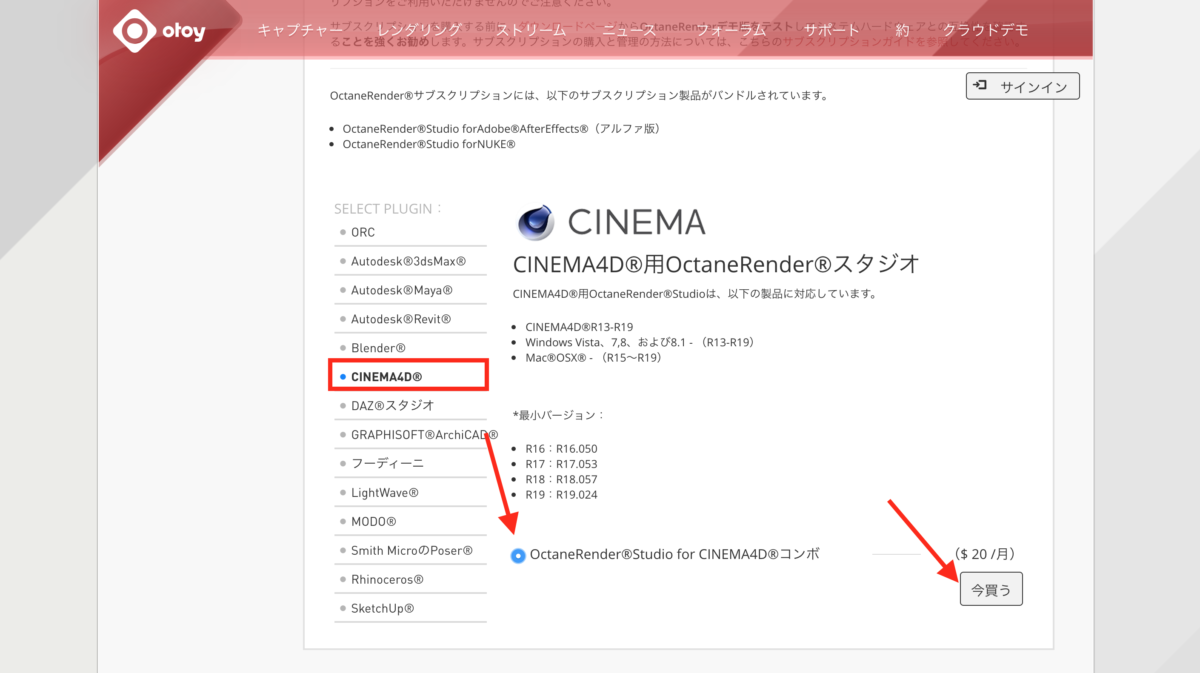
Task: Select the CINEMA4D plugin entry
Action: [x=386, y=376]
